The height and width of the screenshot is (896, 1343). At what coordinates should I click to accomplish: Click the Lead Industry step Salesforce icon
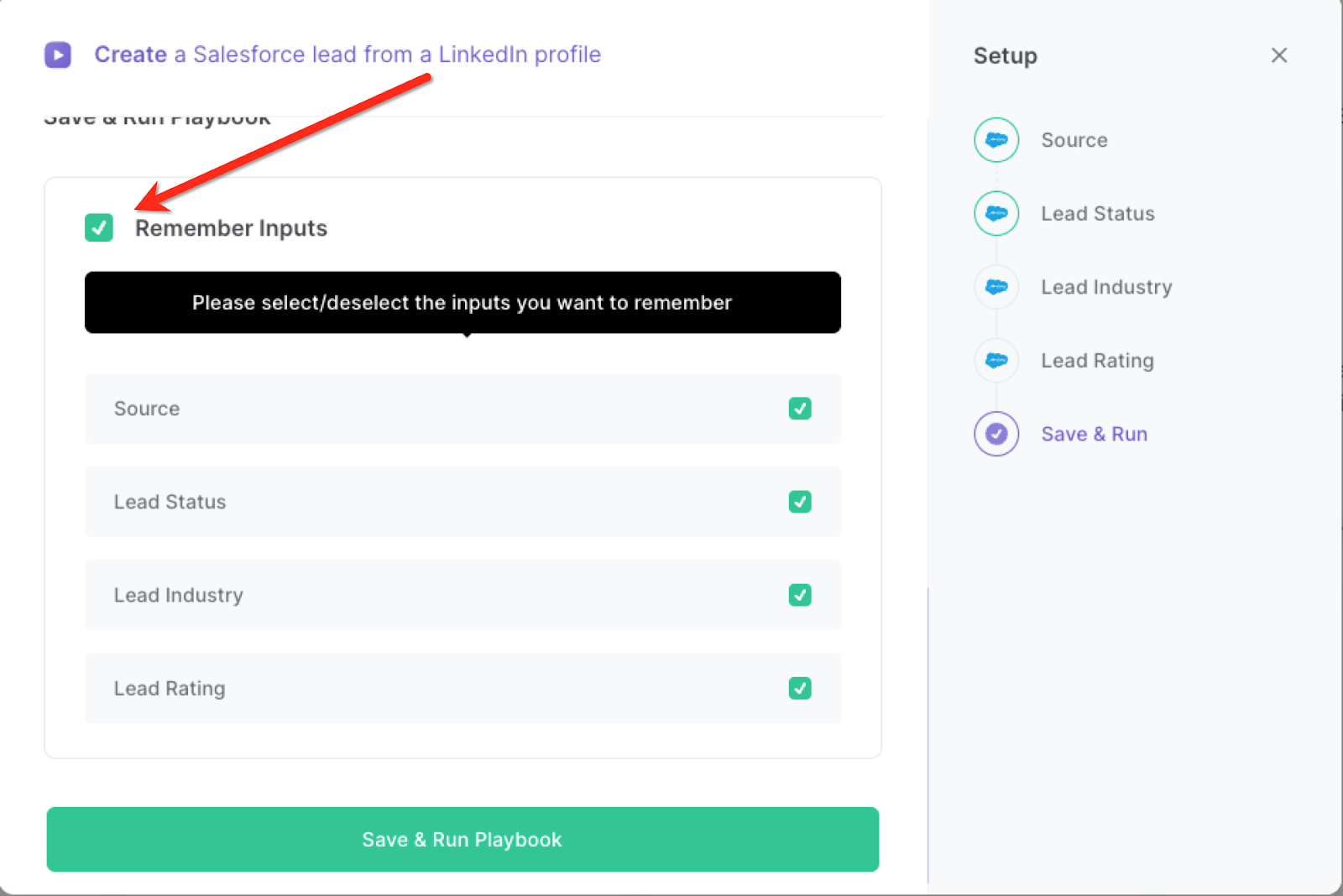(x=996, y=287)
